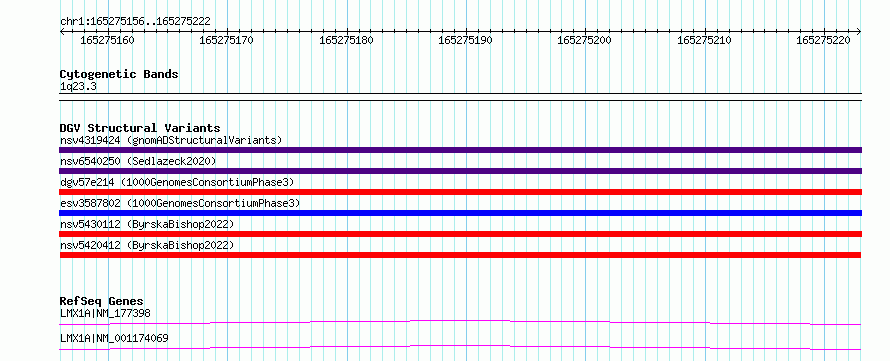Open the Cytogenetic Bands track title

pyautogui.click(x=119, y=74)
